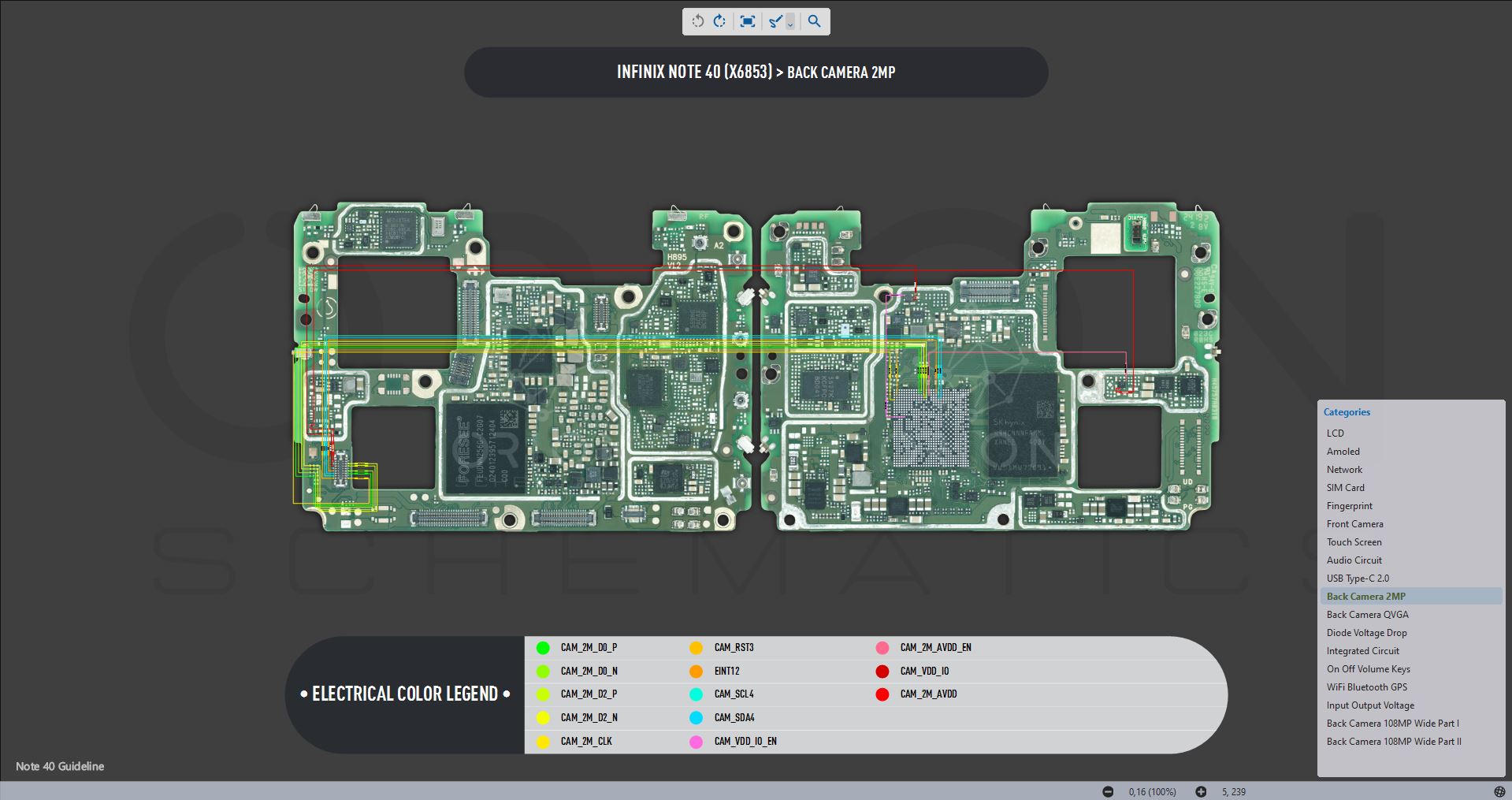Screen dimensions: 1512x800
Task: Click the Note 40 Guideline label
Action: [x=60, y=766]
